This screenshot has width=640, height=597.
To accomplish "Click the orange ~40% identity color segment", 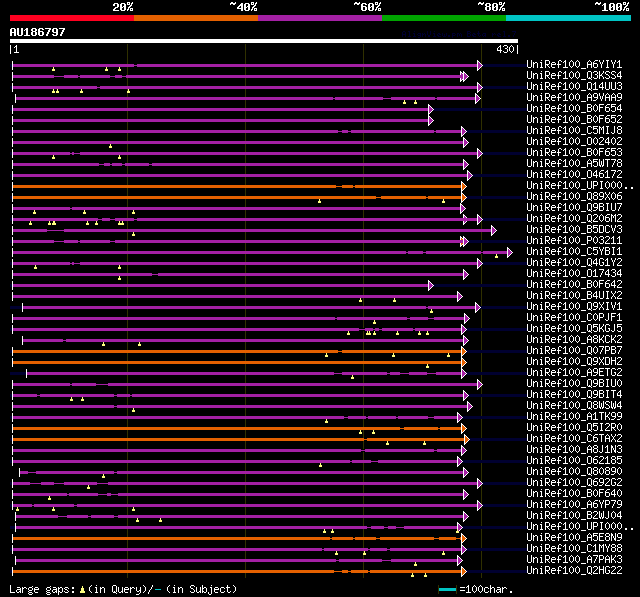I will [196, 18].
